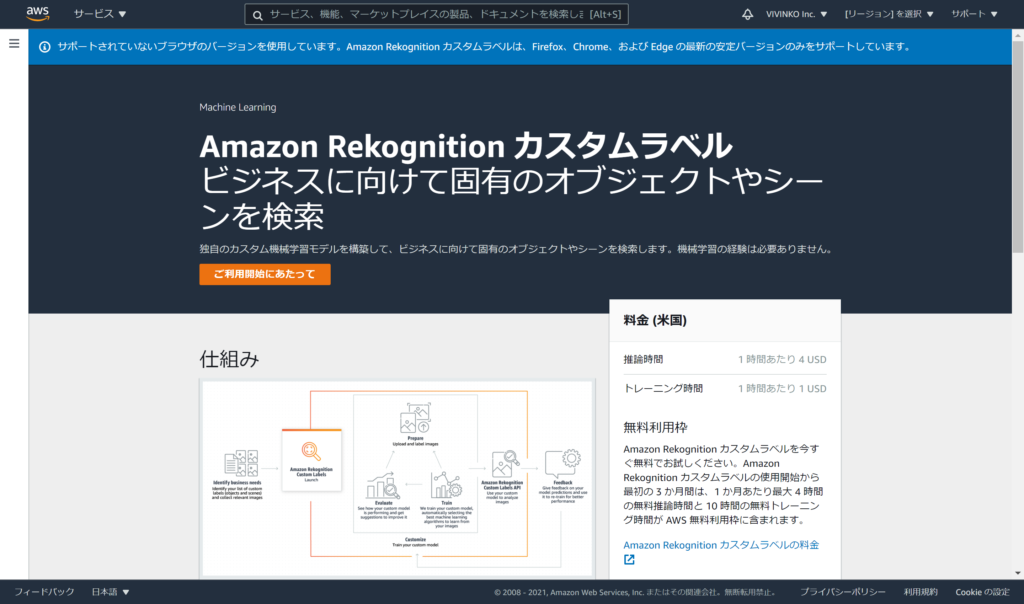Click the scrollbar down arrow

click(x=1017, y=573)
